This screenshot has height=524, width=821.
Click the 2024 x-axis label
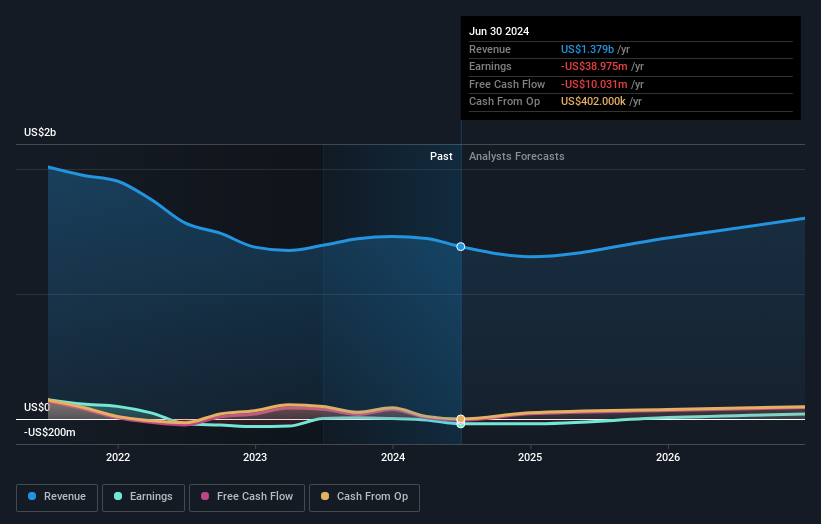click(393, 457)
